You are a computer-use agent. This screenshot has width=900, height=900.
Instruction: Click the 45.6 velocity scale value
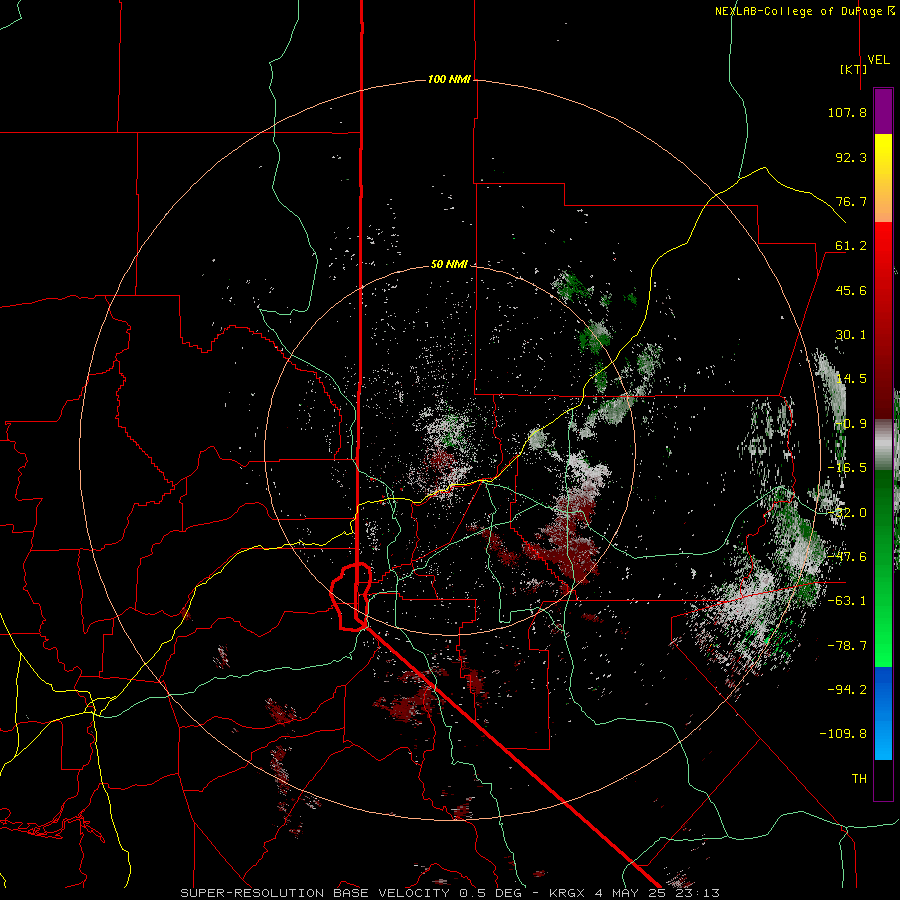pos(851,290)
